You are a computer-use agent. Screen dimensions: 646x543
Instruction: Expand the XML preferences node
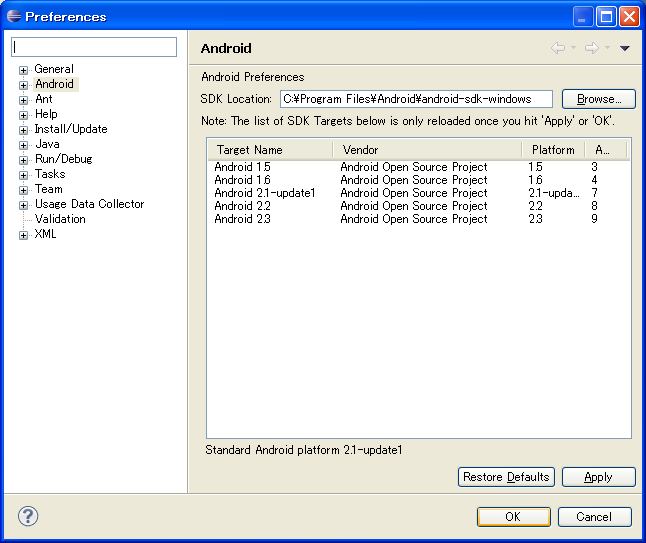coord(23,235)
